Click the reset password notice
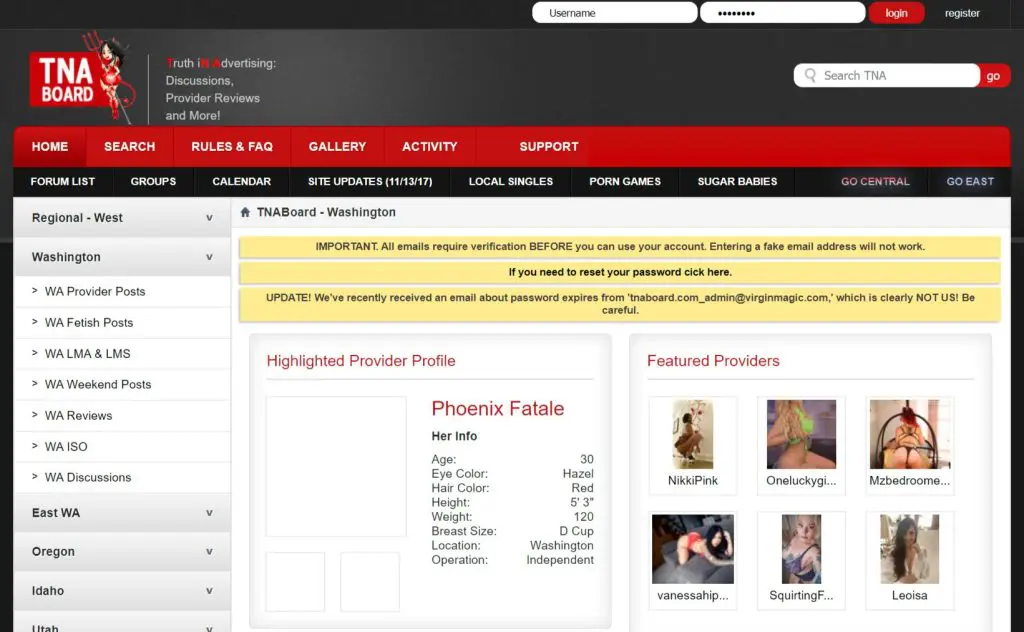The image size is (1024, 632). click(x=620, y=272)
